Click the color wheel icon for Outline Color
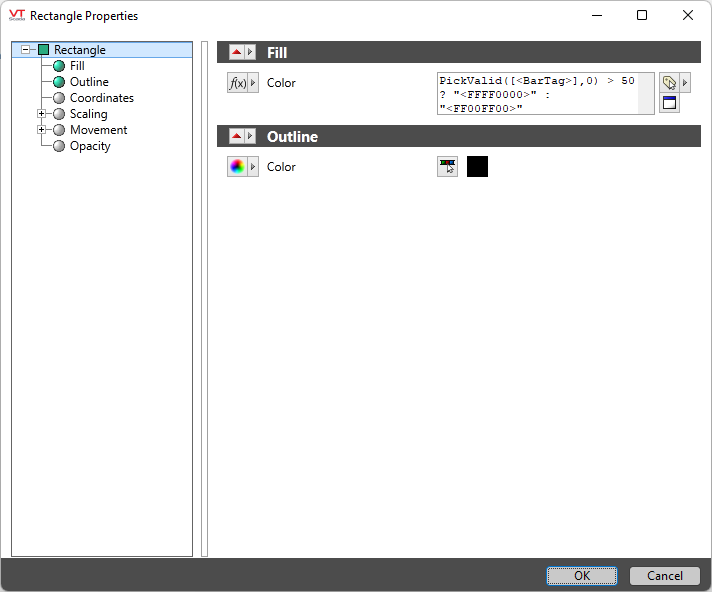The image size is (712, 592). click(237, 167)
